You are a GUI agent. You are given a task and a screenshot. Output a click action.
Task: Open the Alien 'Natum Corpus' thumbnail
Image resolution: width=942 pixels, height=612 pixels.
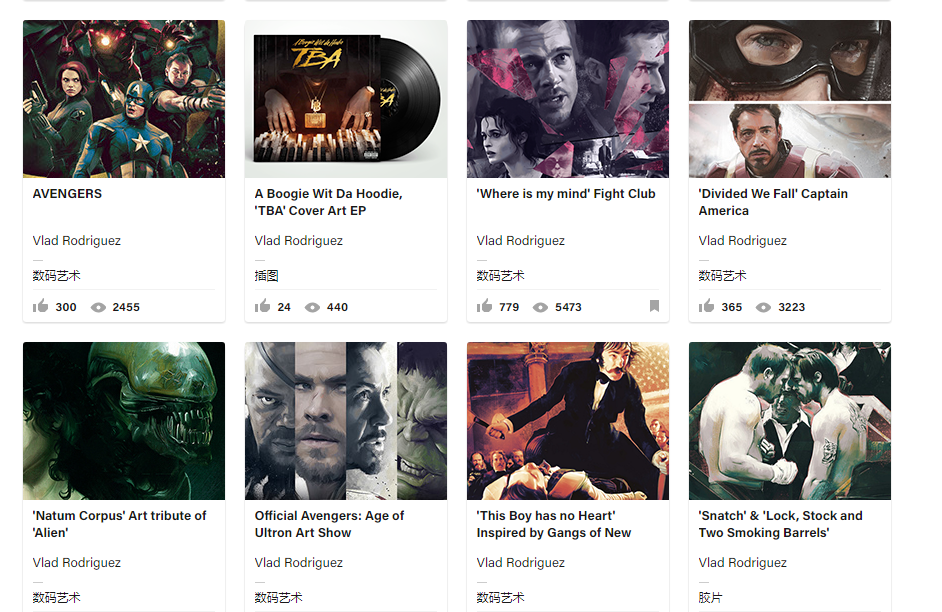(124, 421)
